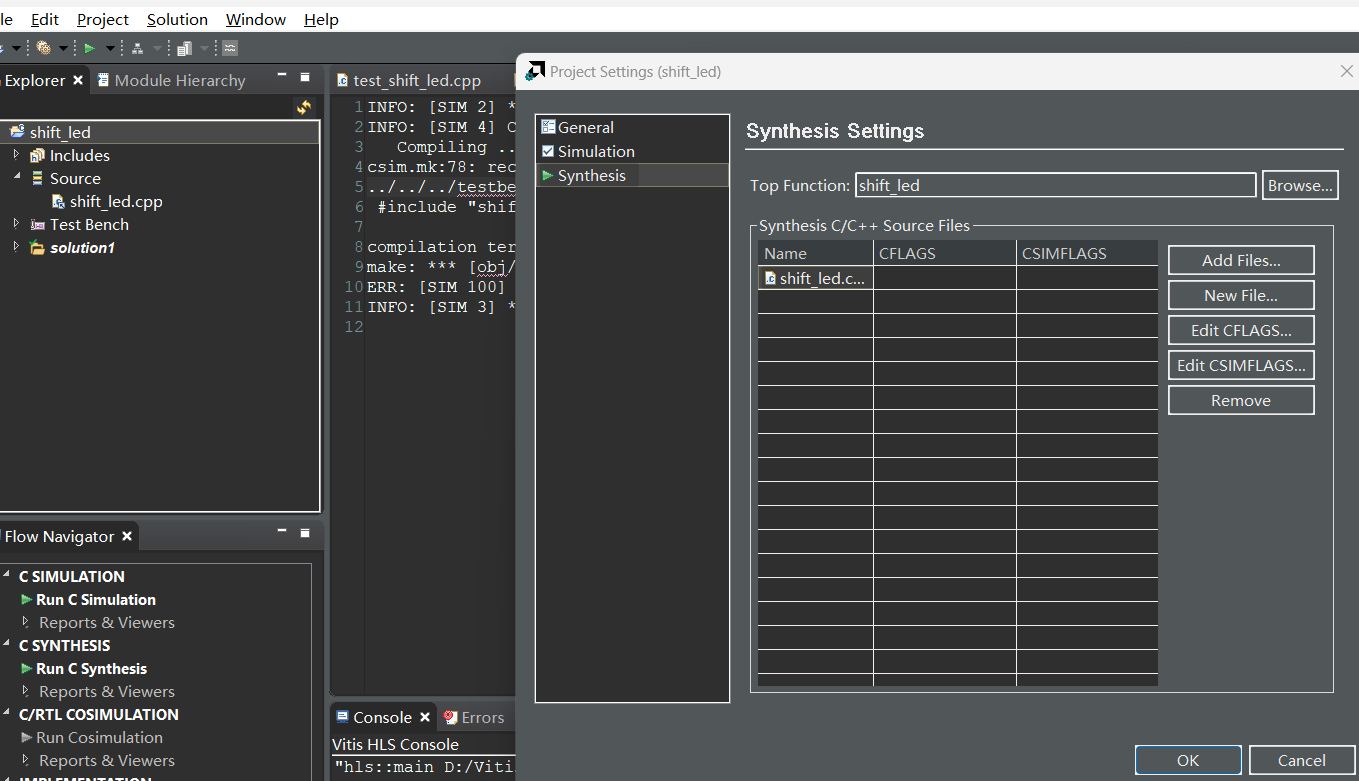Close the Explorer tab

(x=78, y=81)
